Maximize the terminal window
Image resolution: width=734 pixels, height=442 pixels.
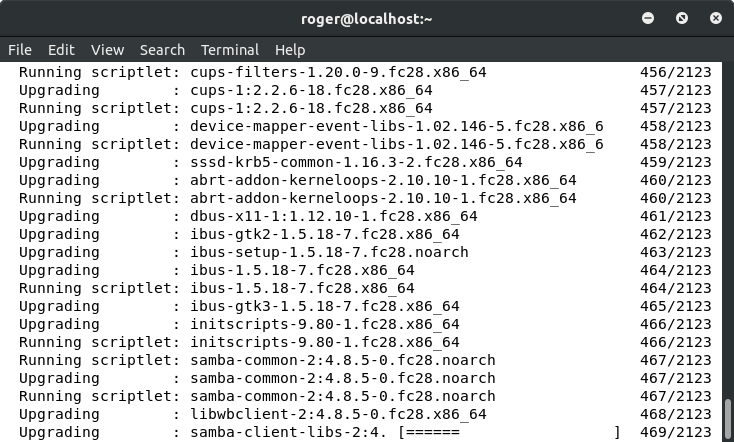point(681,18)
